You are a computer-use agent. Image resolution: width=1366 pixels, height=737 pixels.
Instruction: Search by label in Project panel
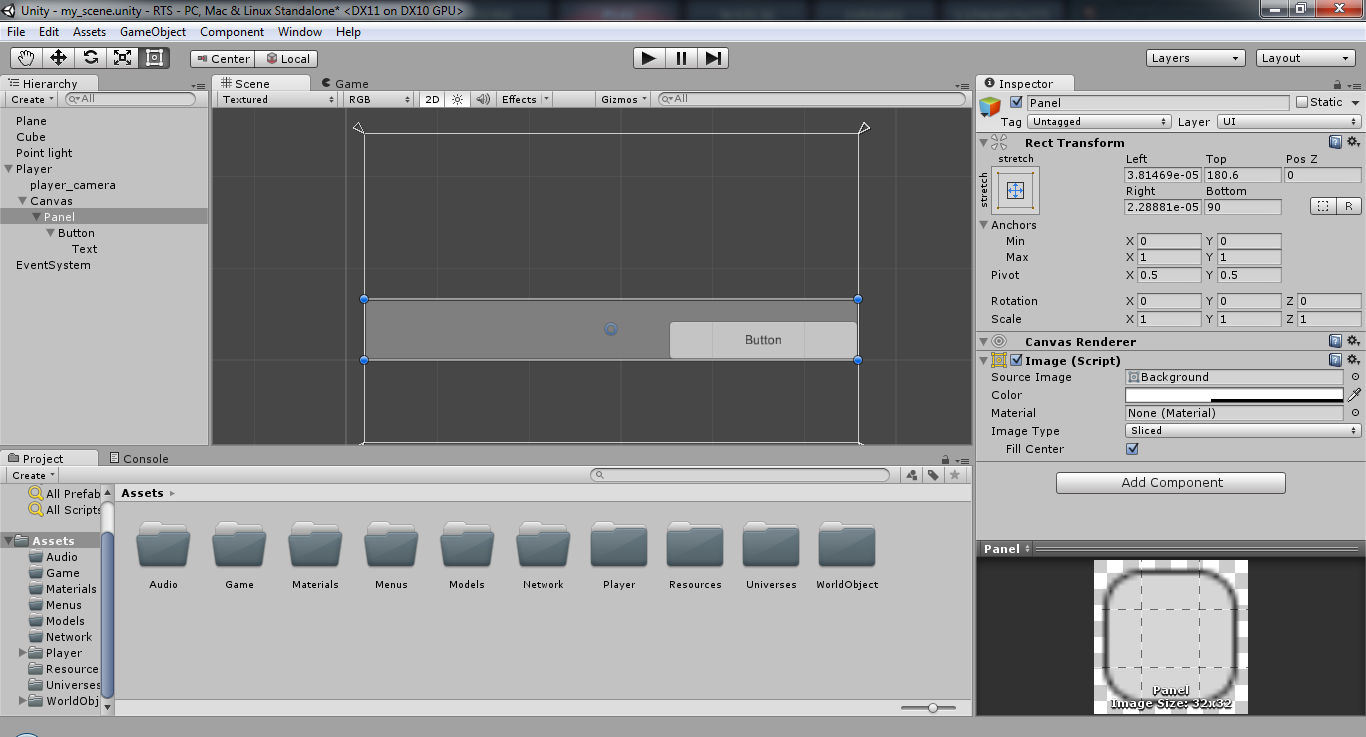[933, 476]
